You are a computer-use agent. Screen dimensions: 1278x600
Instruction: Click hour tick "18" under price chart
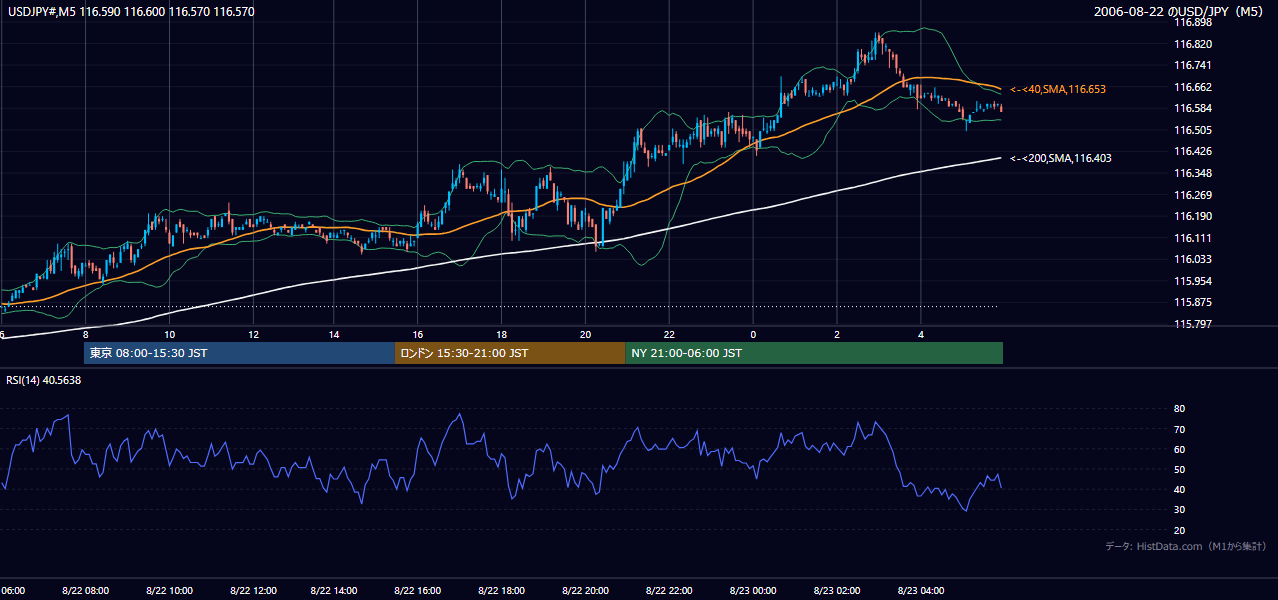point(502,335)
